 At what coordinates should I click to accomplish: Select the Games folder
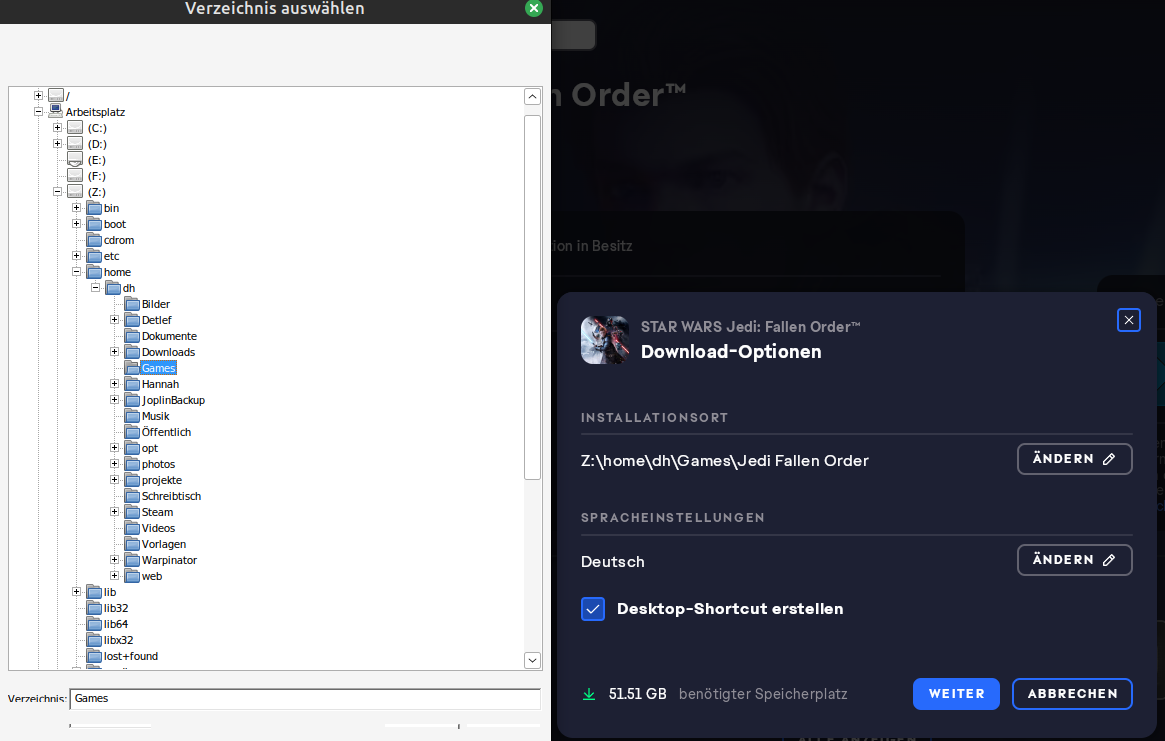coord(158,368)
